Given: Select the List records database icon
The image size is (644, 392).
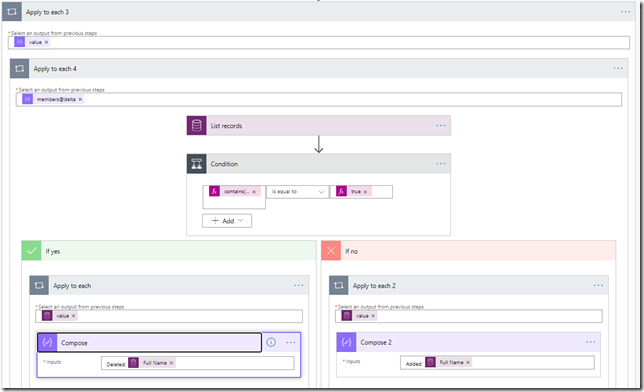Looking at the screenshot, I should [196, 126].
